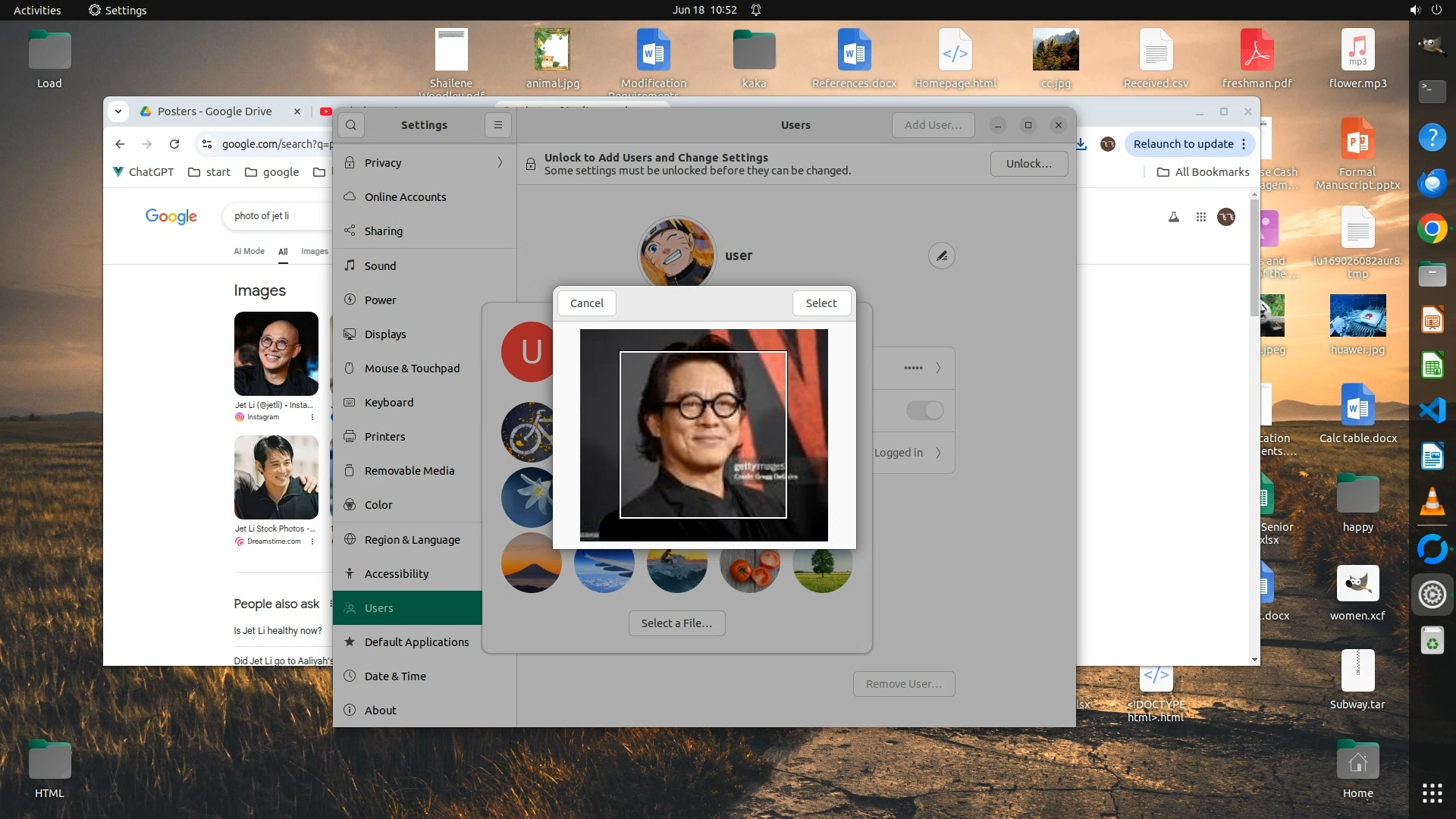1456x819 pixels.
Task: Open Sound settings in sidebar
Action: tap(380, 265)
